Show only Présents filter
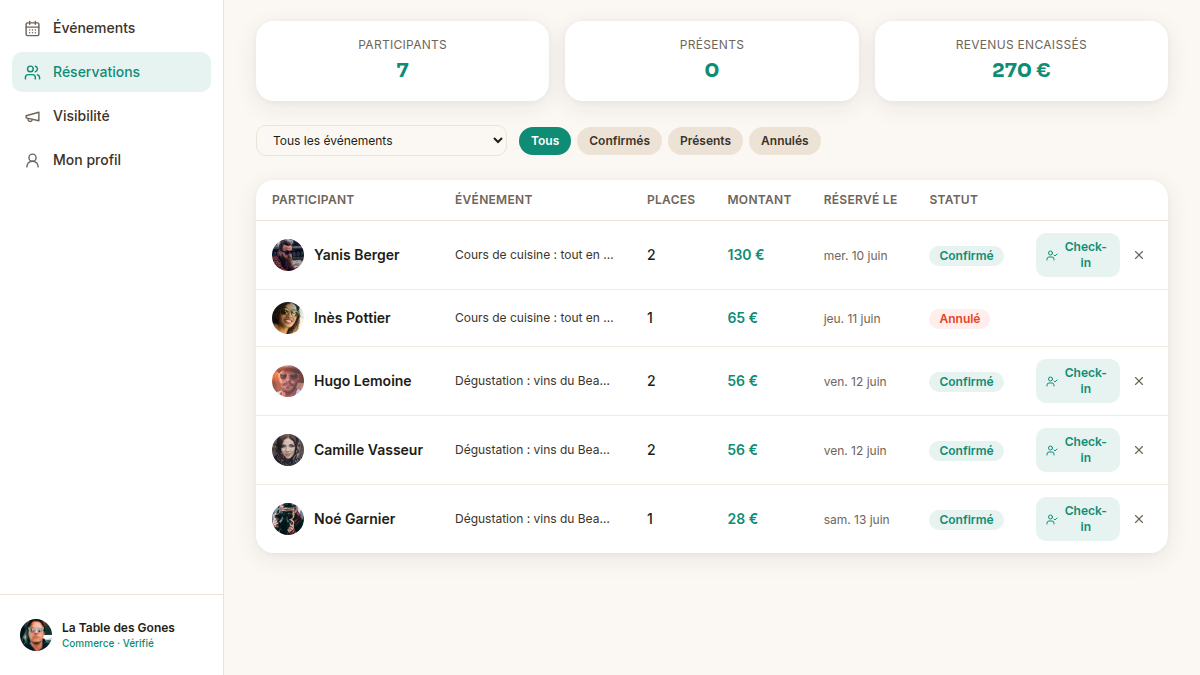Image resolution: width=1200 pixels, height=675 pixels. click(x=705, y=141)
